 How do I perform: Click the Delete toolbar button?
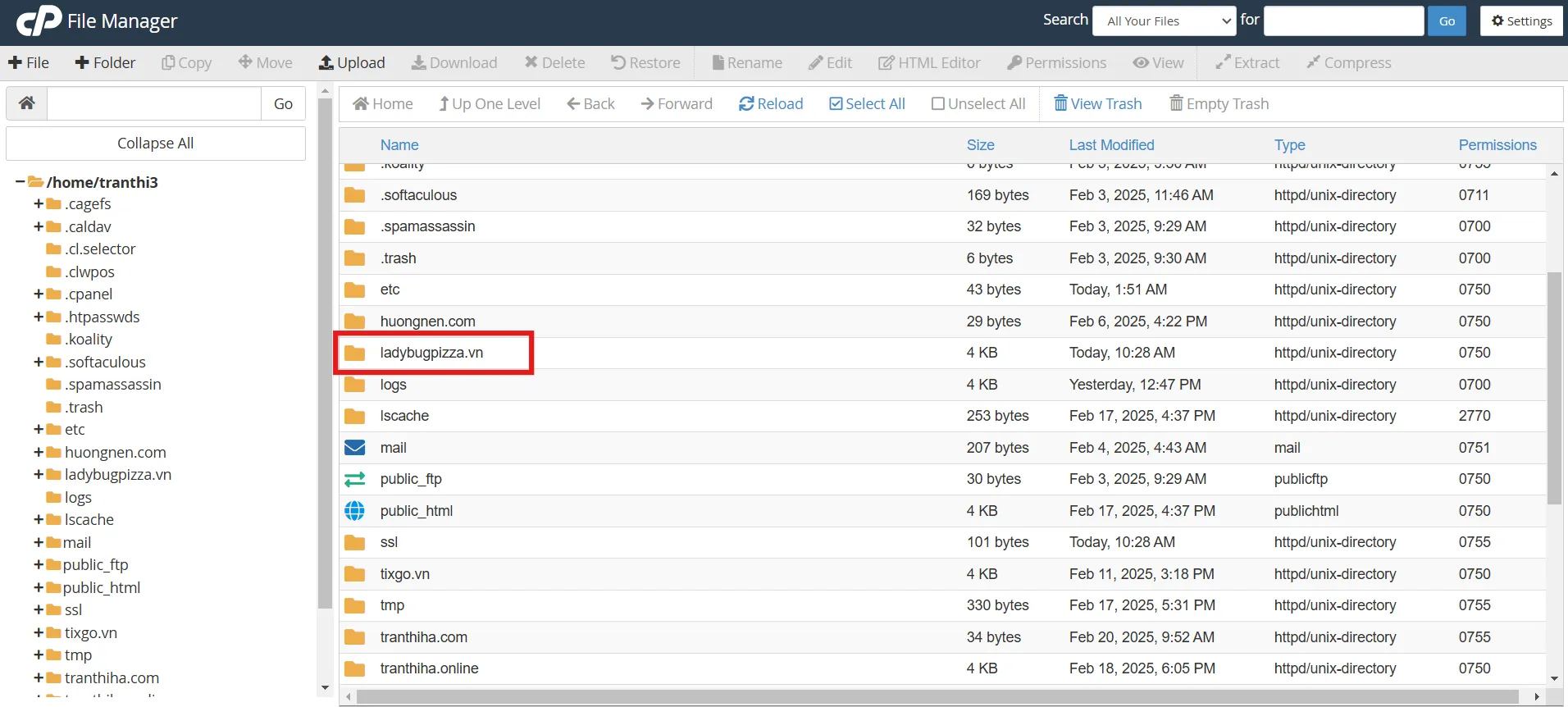coord(555,62)
